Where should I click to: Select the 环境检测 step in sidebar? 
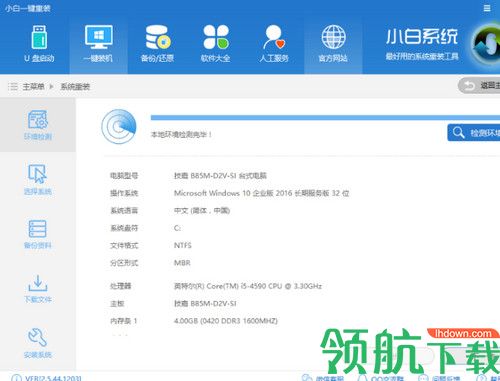[x=38, y=125]
